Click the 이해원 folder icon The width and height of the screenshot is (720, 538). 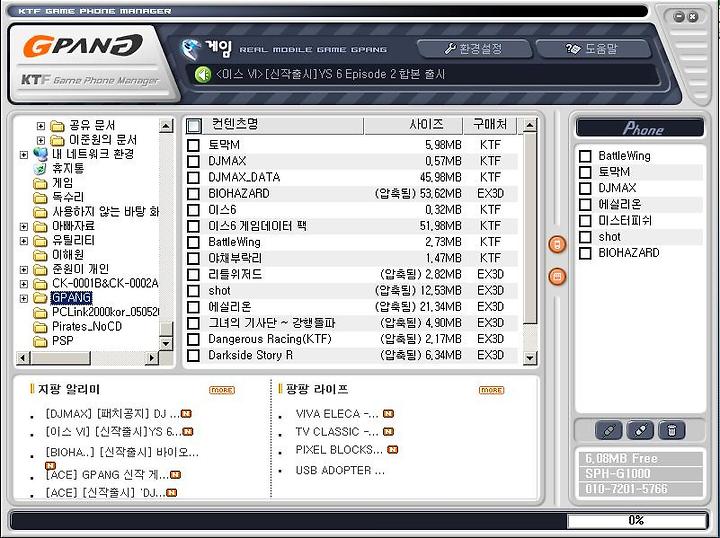[40, 255]
